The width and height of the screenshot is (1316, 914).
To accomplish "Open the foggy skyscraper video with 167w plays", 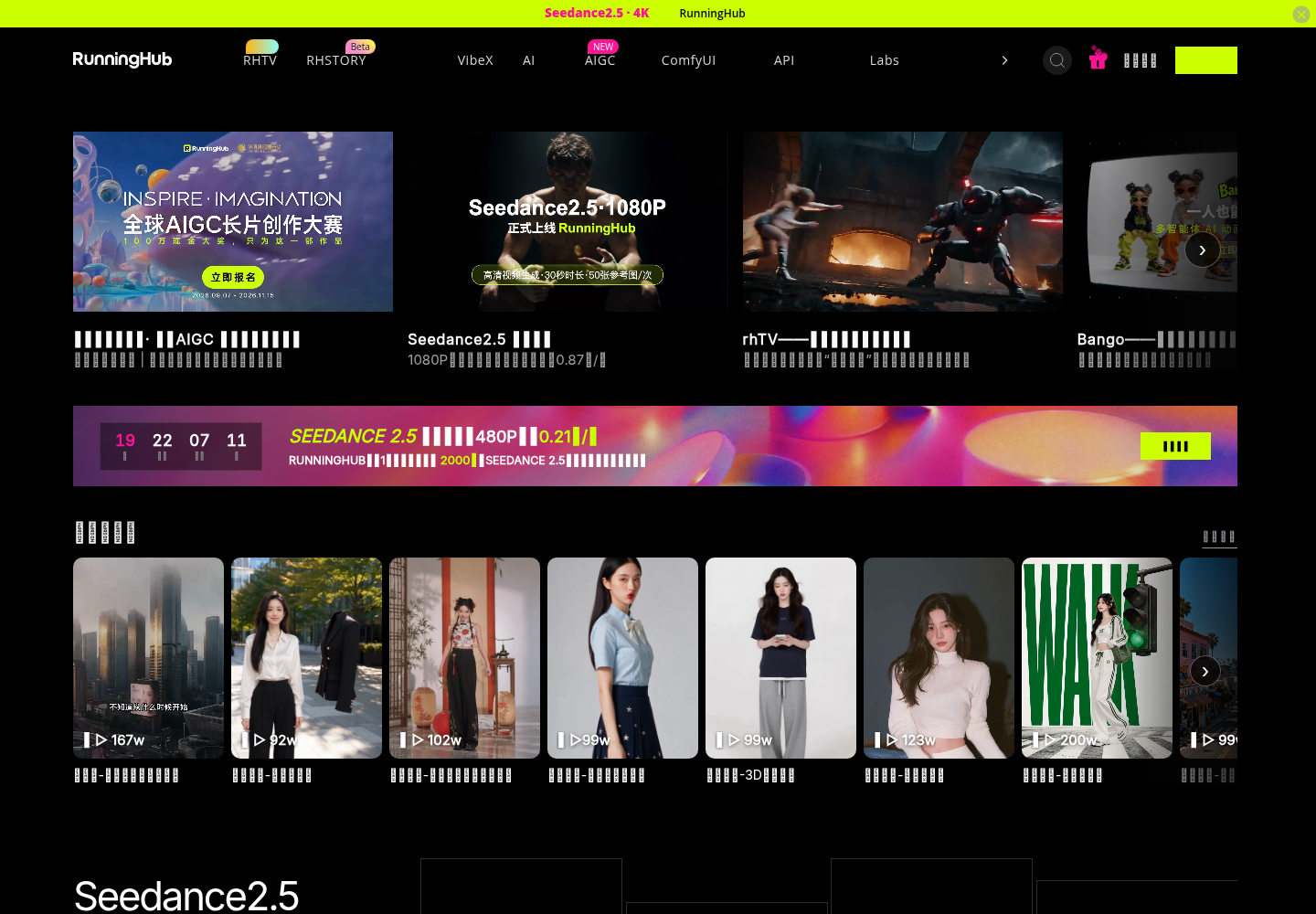I will point(148,658).
